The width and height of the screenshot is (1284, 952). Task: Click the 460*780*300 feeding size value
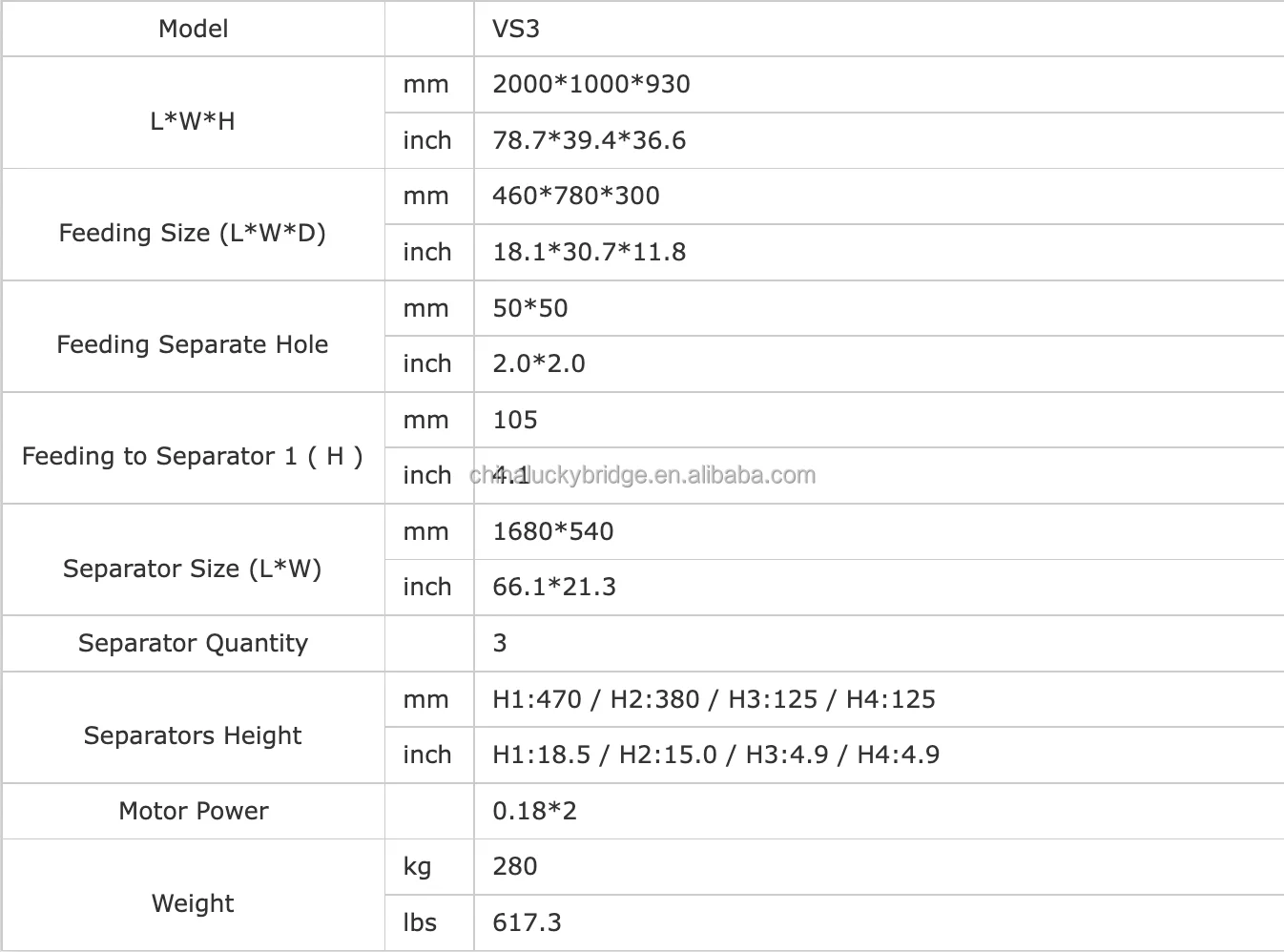575,196
